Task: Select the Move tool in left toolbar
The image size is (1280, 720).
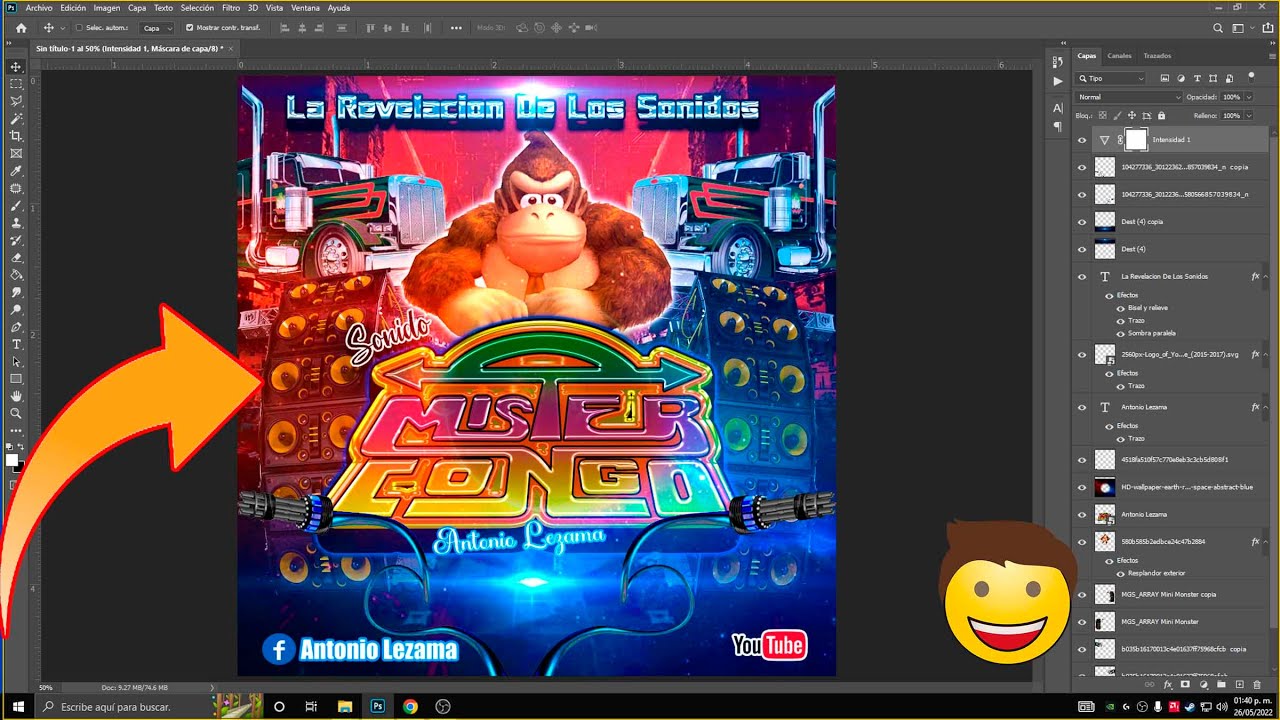Action: click(16, 67)
